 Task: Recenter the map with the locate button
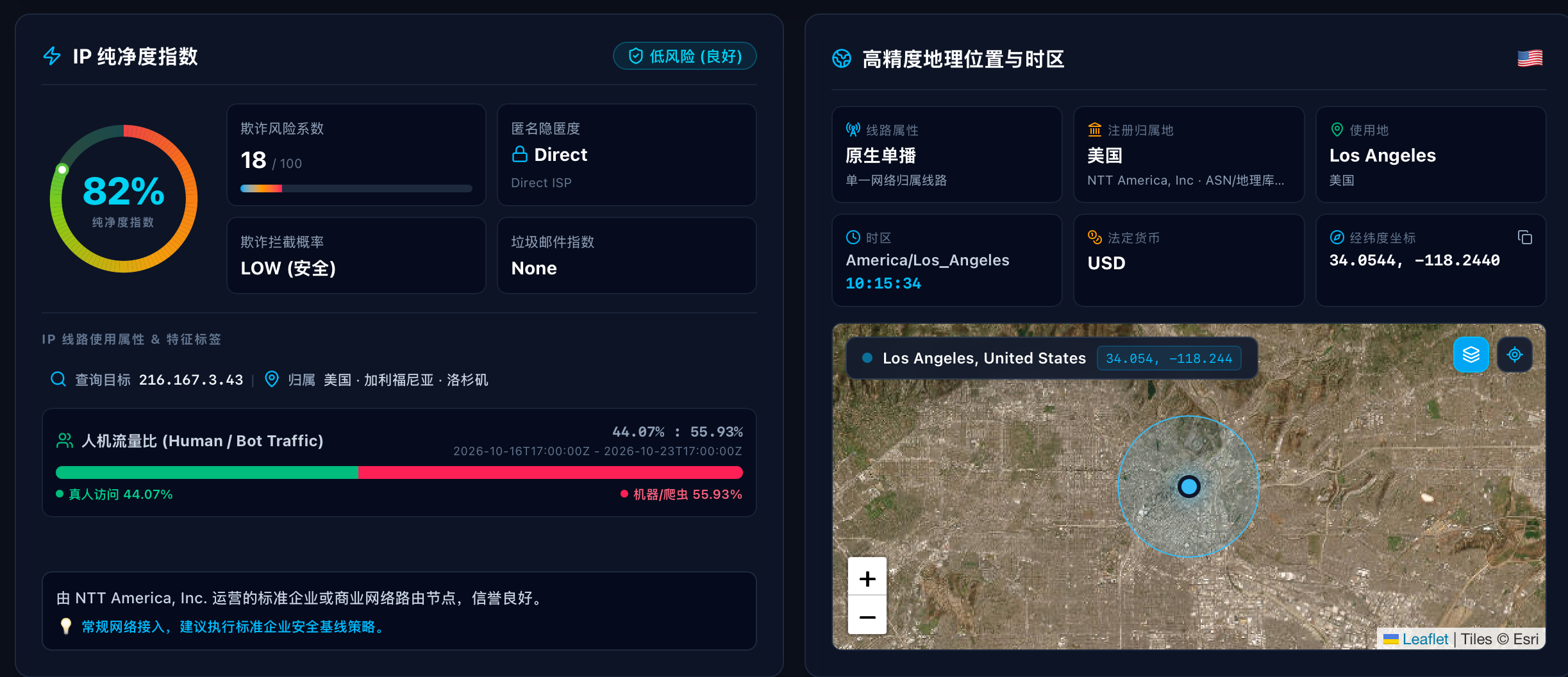pyautogui.click(x=1515, y=355)
